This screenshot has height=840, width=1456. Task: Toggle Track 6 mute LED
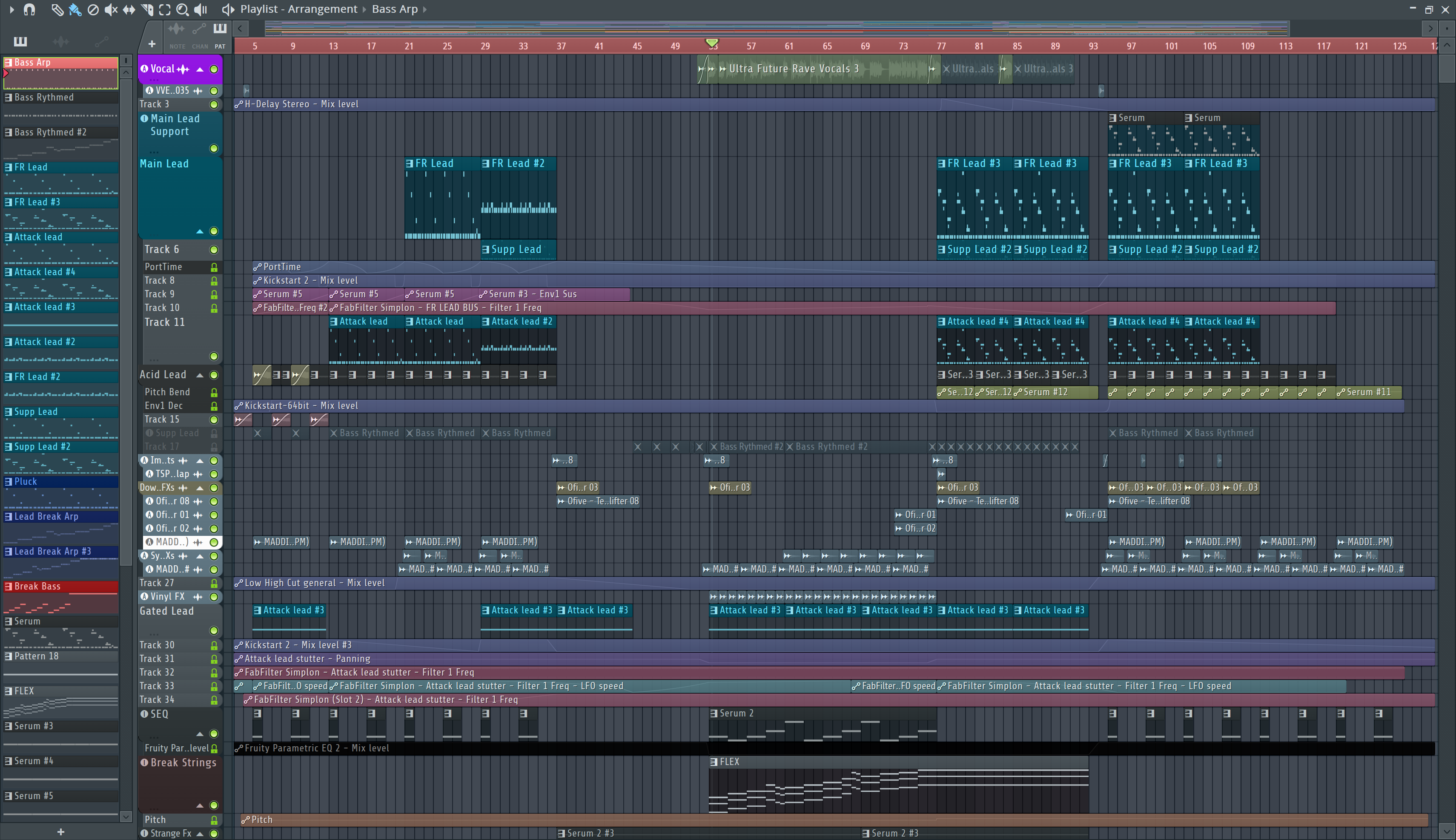[214, 250]
